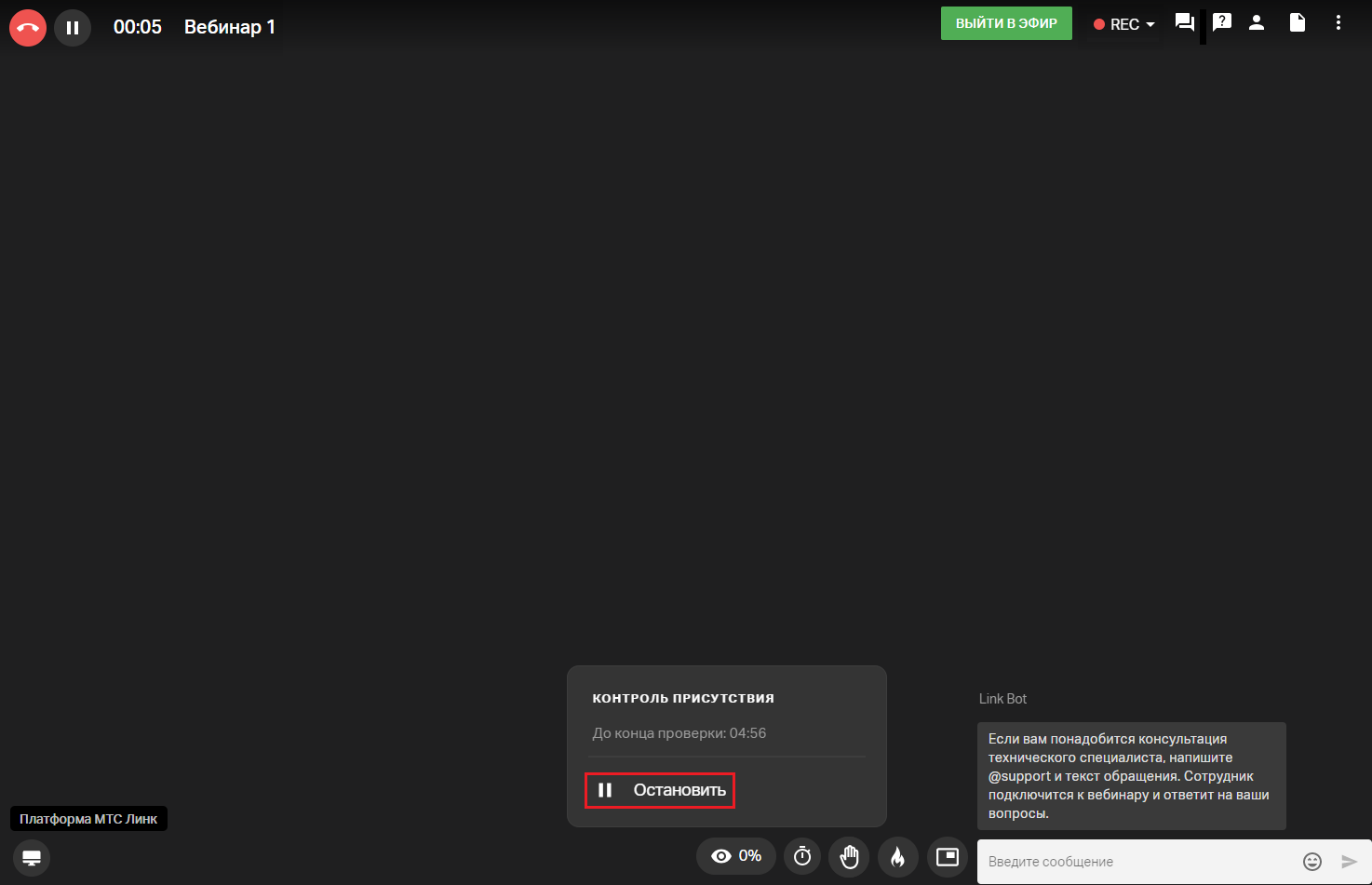Click the КОНТРОЛЬ ПРИСУТСТВИЯ heading
The width and height of the screenshot is (1372, 885).
point(683,698)
